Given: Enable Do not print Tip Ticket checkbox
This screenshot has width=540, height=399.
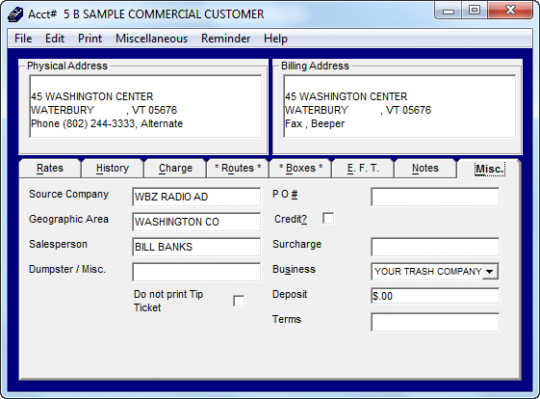Looking at the screenshot, I should click(x=239, y=301).
